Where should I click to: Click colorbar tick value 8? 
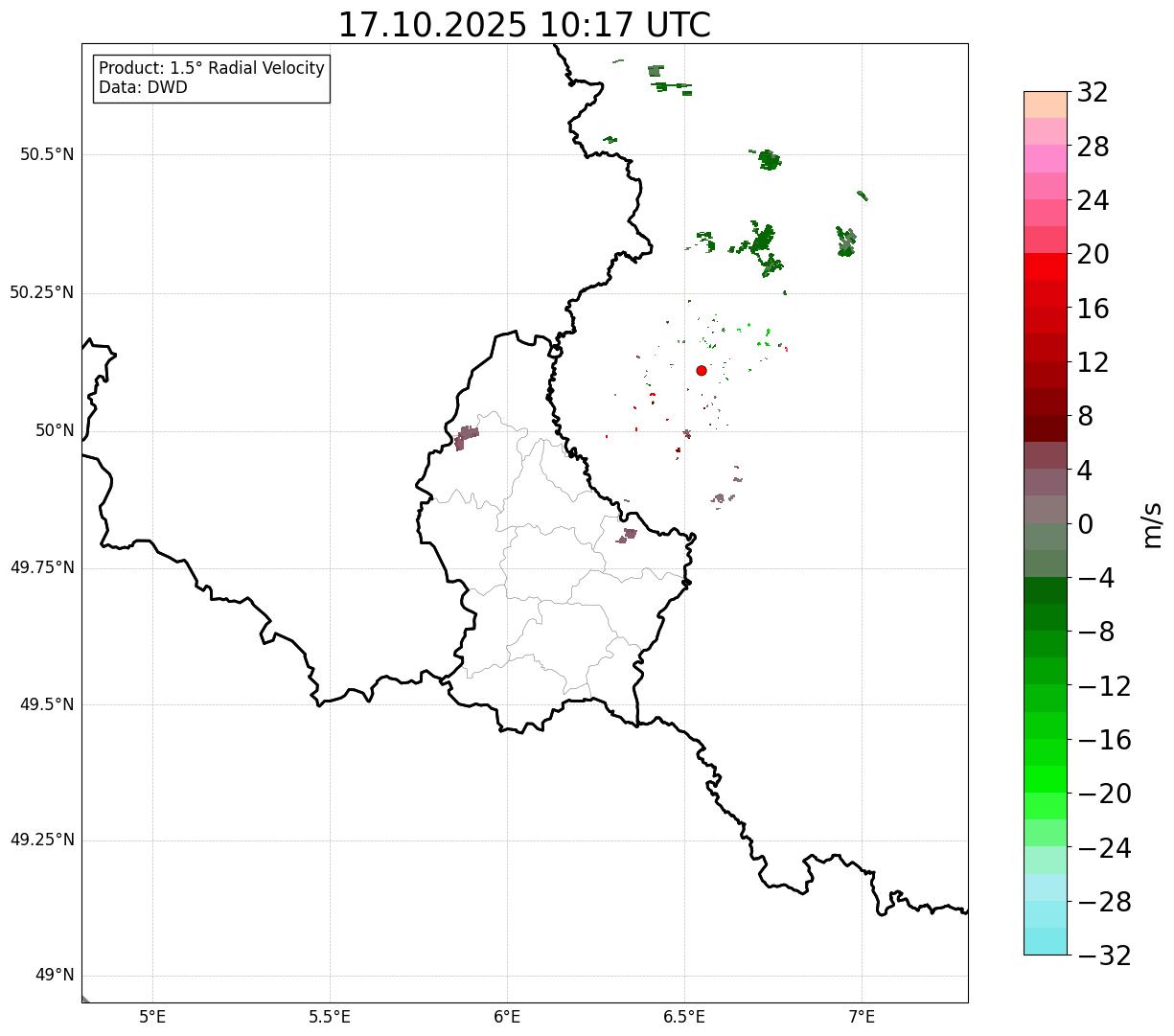click(x=1085, y=416)
